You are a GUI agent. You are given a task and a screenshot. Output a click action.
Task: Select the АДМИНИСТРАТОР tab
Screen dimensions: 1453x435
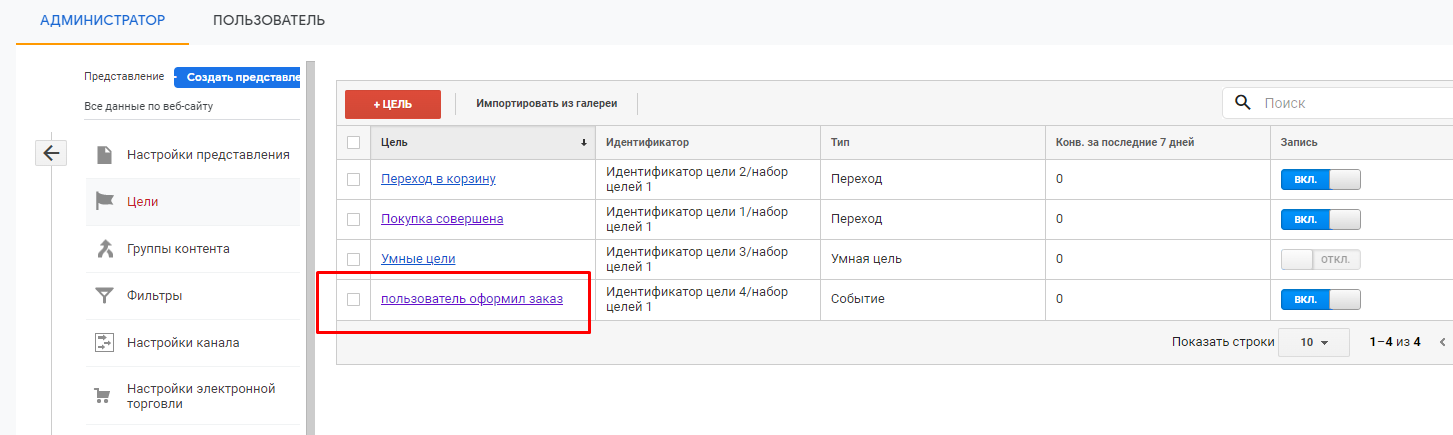click(x=102, y=20)
